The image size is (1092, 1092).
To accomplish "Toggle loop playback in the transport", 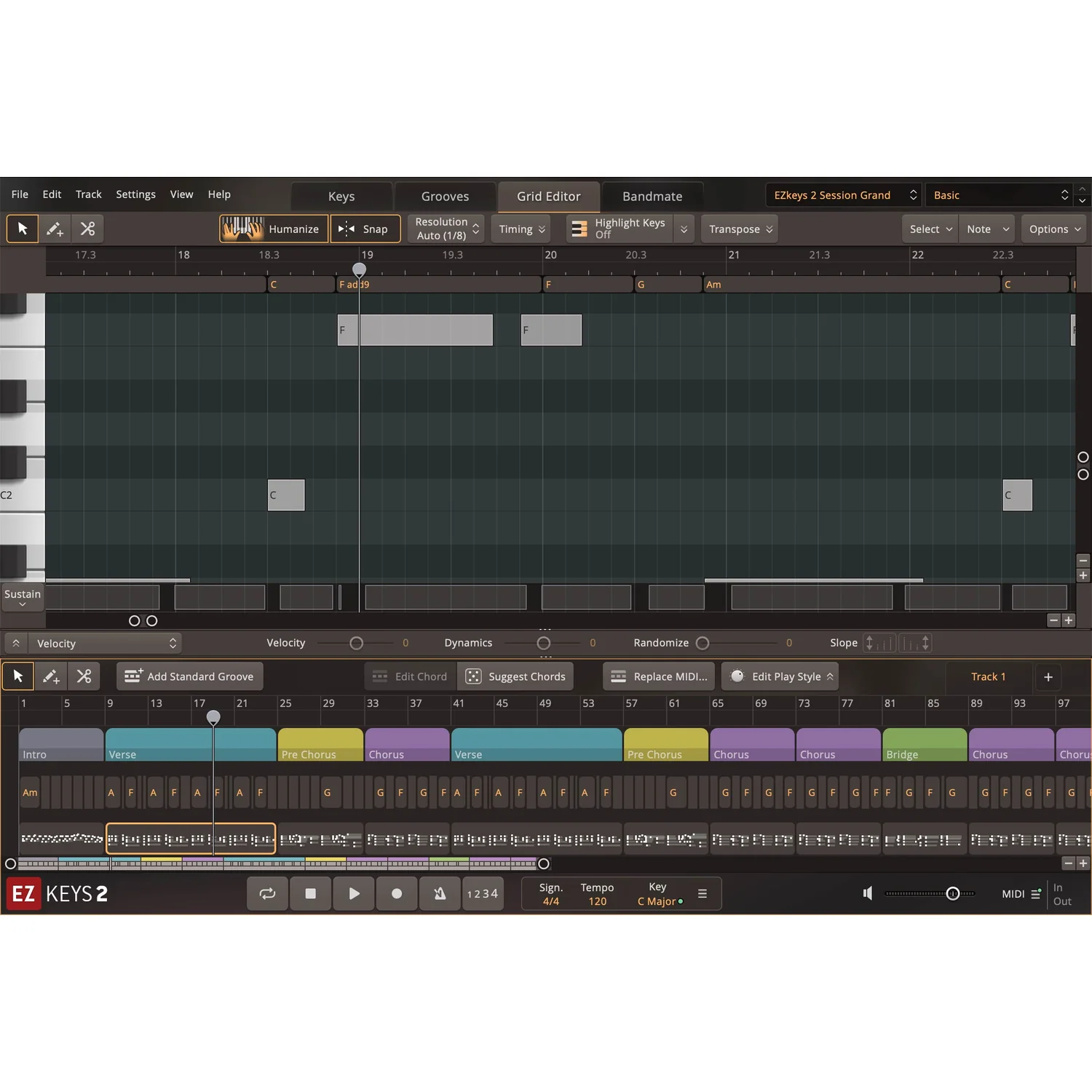I will (267, 893).
